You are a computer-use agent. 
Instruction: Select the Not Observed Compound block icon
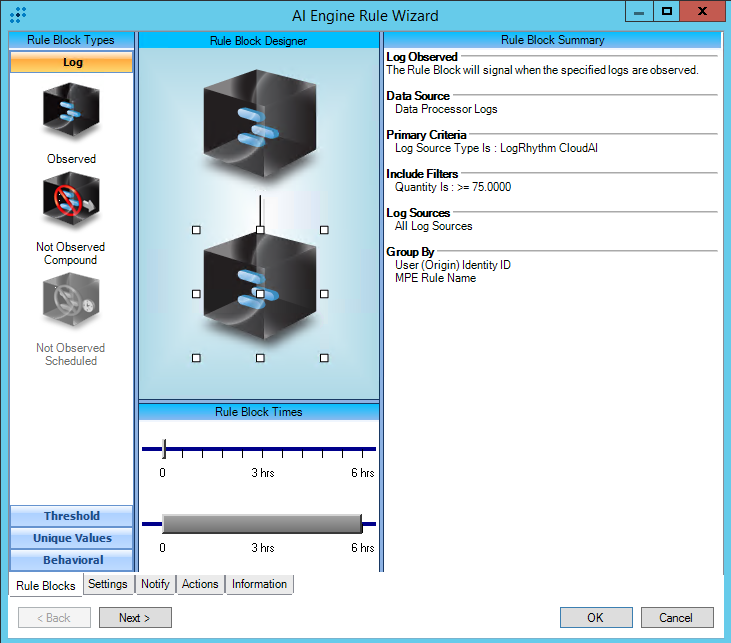coord(71,203)
